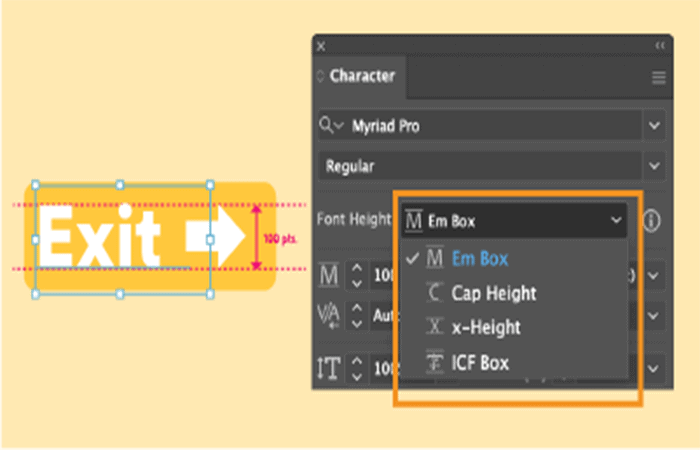
Task: Expand the Font Height Em Box dropdown
Action: [x=514, y=221]
